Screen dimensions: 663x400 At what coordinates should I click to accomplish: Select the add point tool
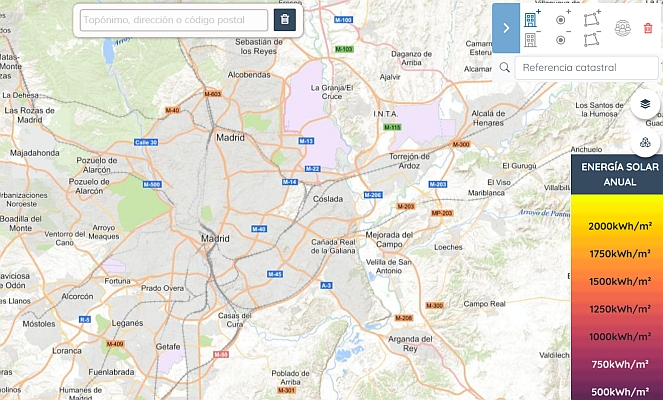[562, 18]
